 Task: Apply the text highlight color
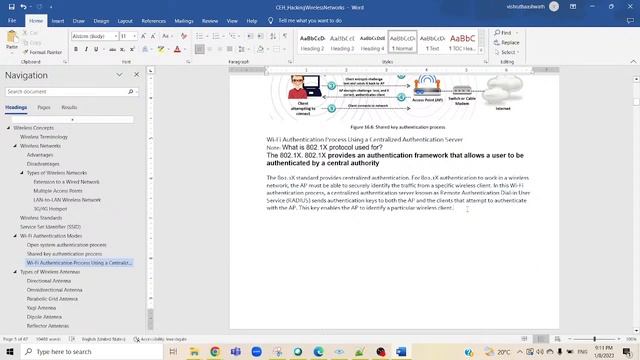(x=161, y=49)
